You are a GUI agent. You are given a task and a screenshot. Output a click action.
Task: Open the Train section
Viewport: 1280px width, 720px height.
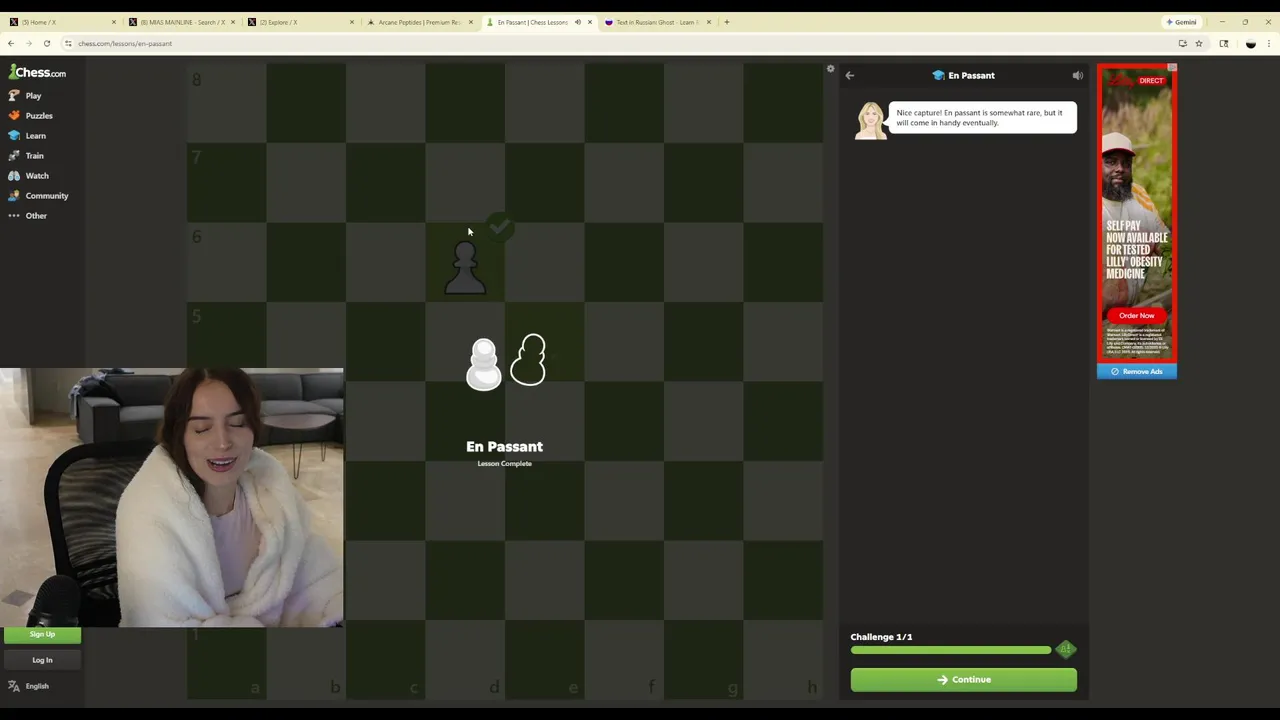[x=34, y=156]
